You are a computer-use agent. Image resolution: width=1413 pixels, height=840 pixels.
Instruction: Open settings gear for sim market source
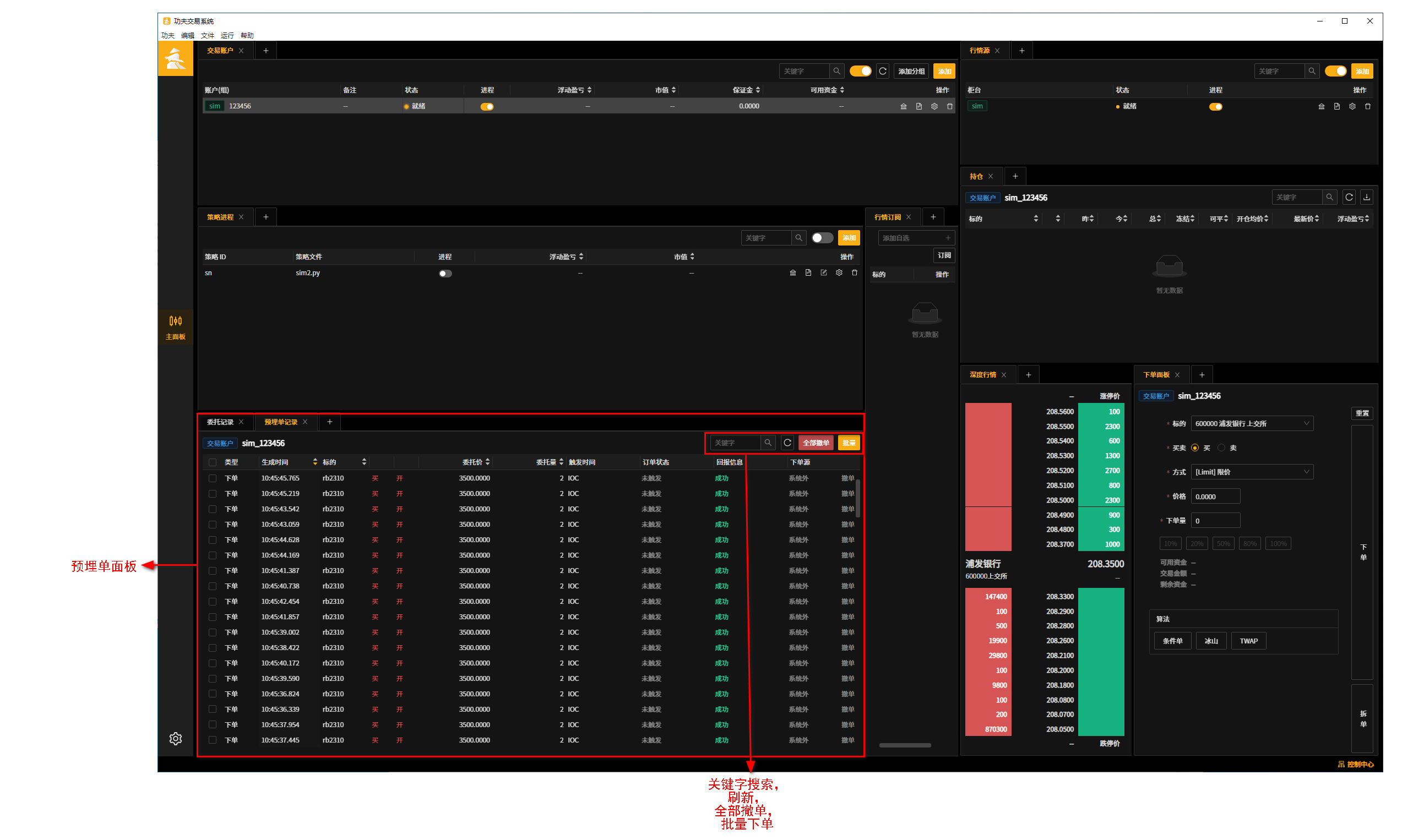tap(1352, 106)
